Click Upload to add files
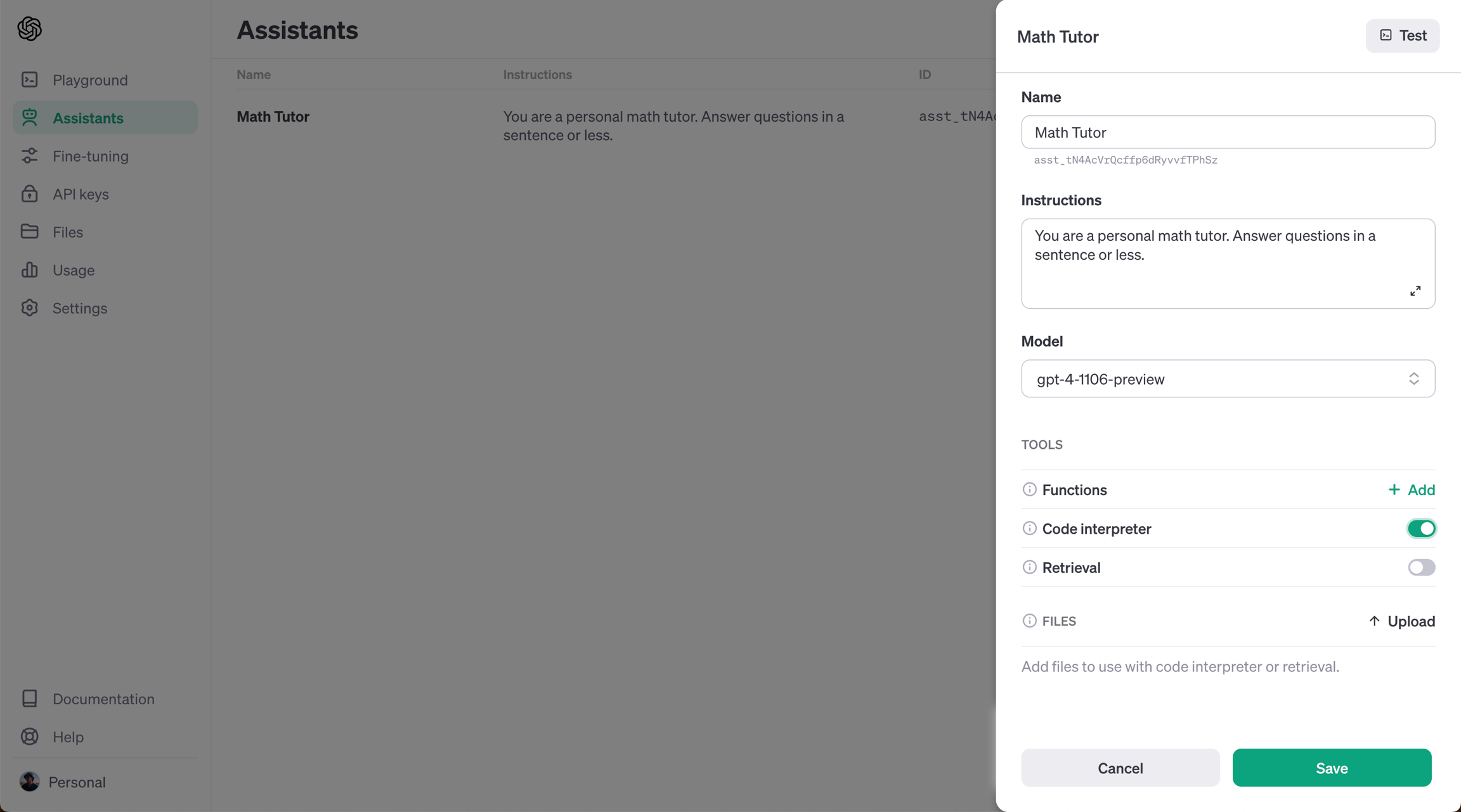The height and width of the screenshot is (812, 1461). tap(1401, 621)
